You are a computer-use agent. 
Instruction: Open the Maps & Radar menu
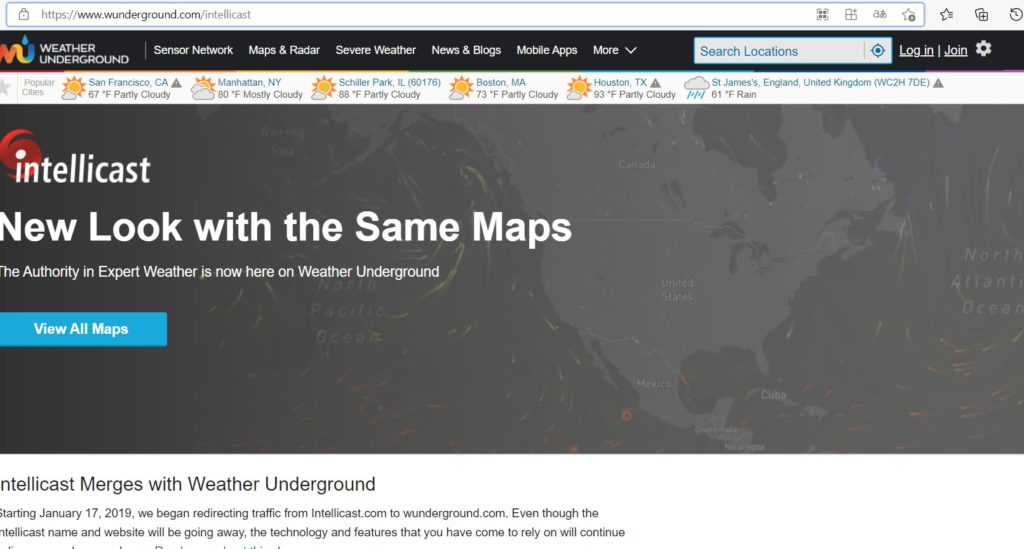[x=284, y=50]
